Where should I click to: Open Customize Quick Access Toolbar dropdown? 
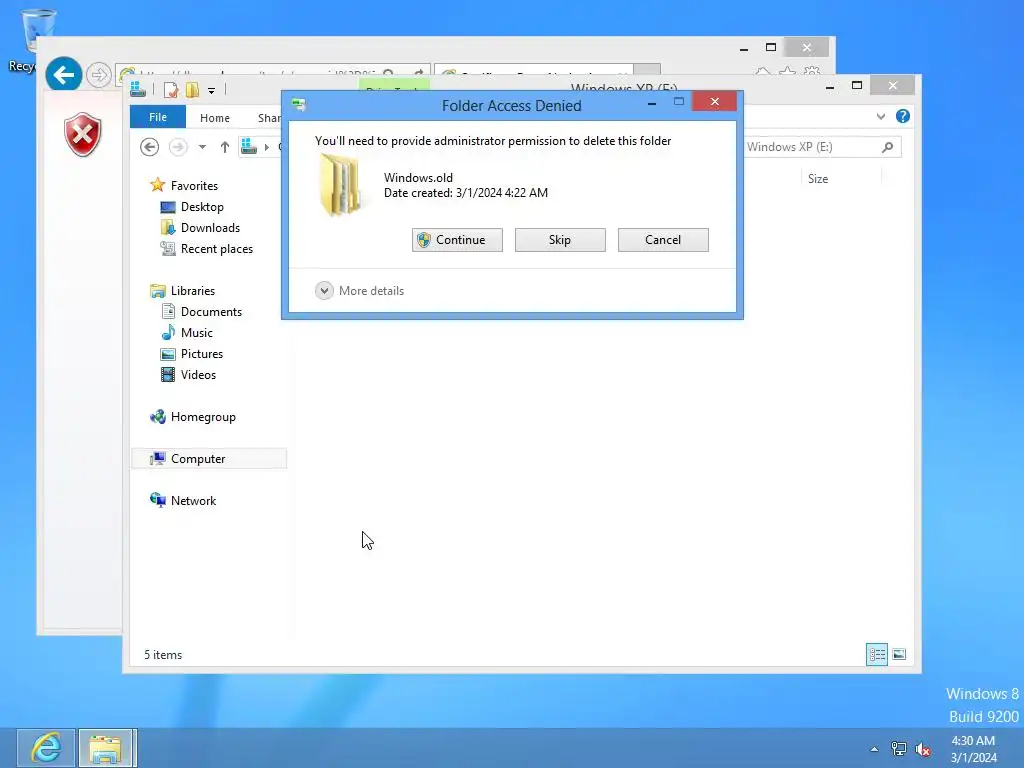point(212,91)
